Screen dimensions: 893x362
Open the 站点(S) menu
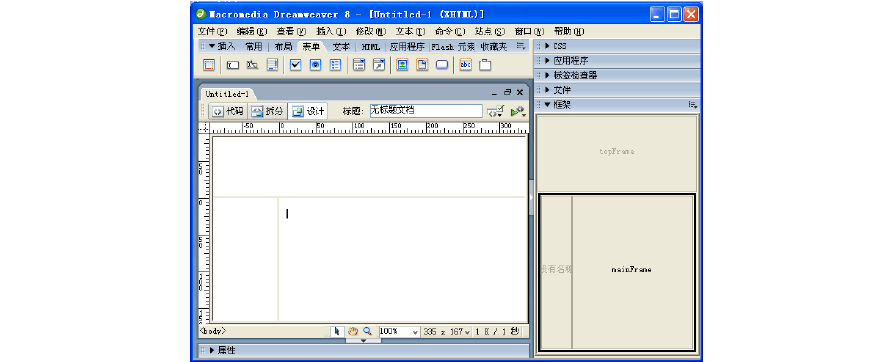tap(490, 32)
